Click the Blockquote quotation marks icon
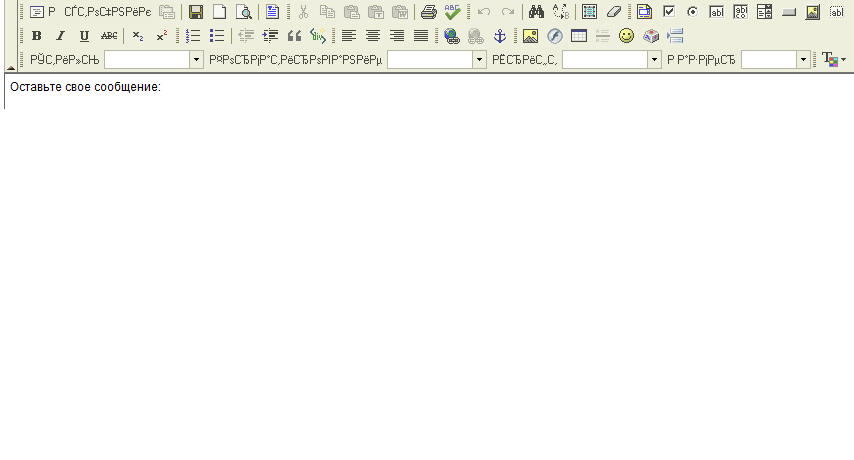The height and width of the screenshot is (460, 854). 294,36
